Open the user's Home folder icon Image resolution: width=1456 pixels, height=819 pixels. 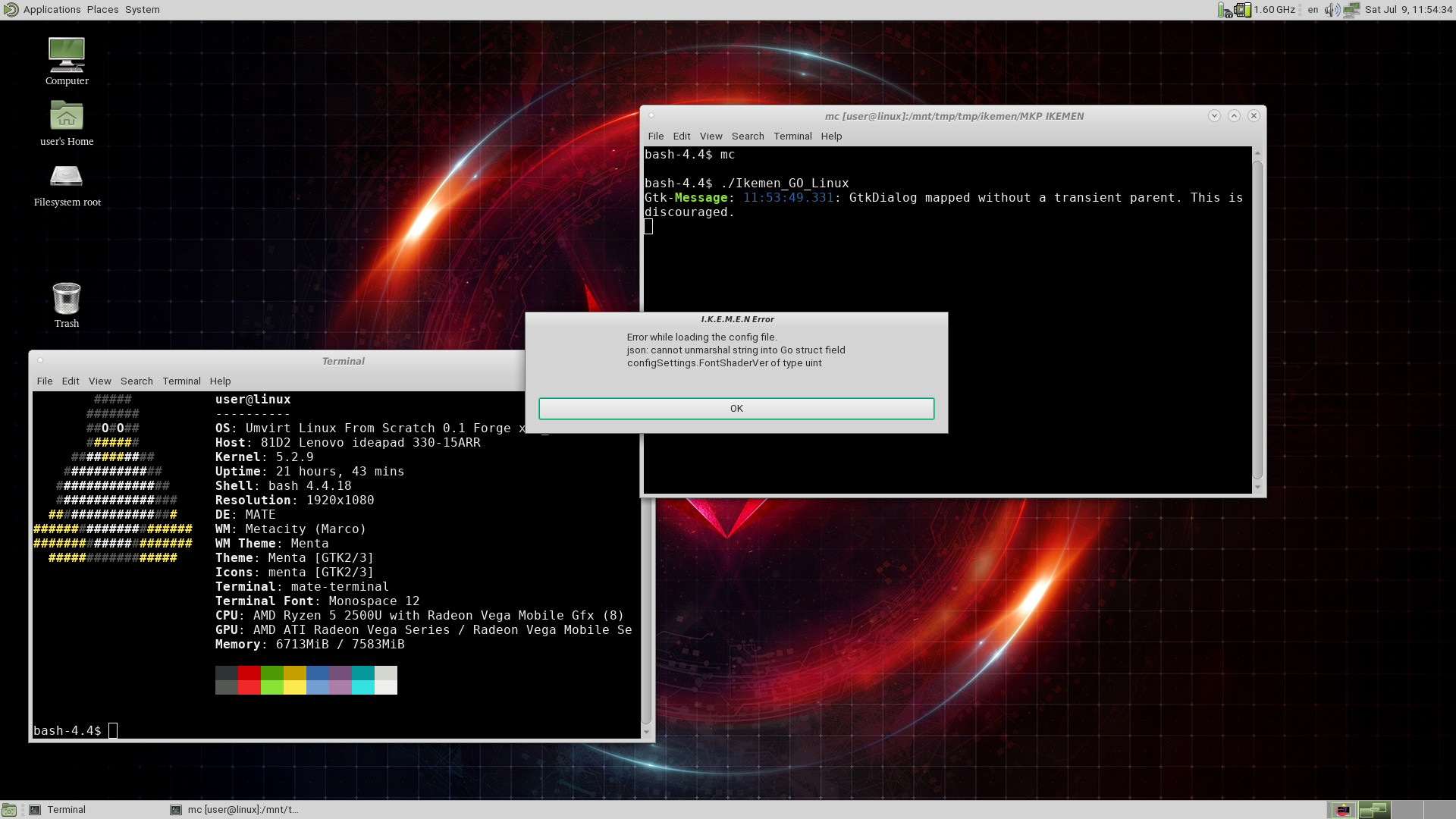pos(67,117)
